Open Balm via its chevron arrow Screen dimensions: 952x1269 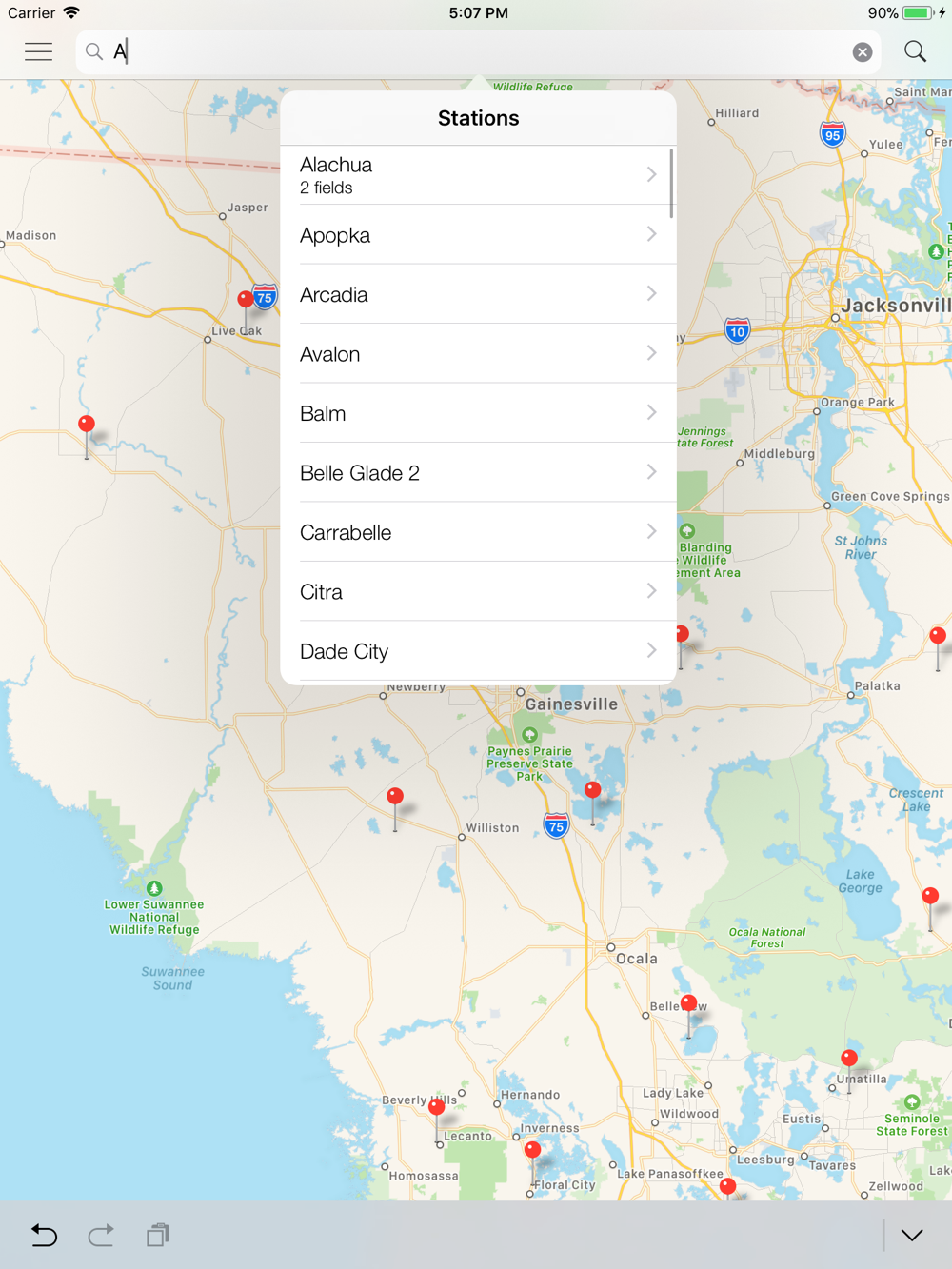(652, 413)
